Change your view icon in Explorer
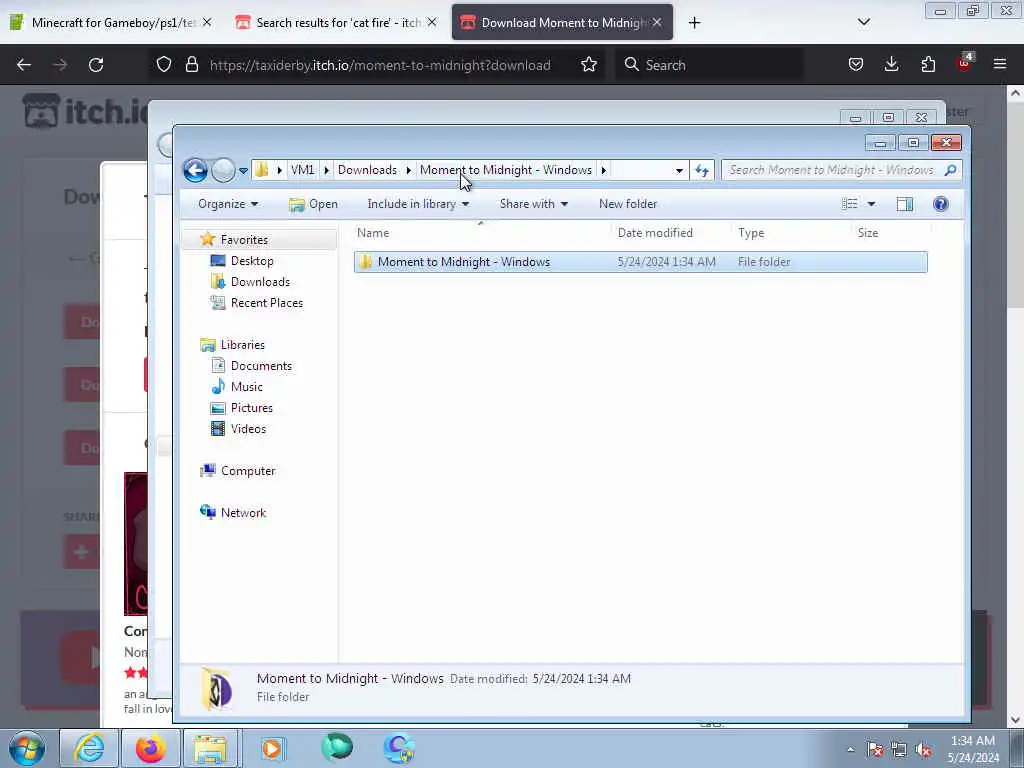 (x=850, y=204)
